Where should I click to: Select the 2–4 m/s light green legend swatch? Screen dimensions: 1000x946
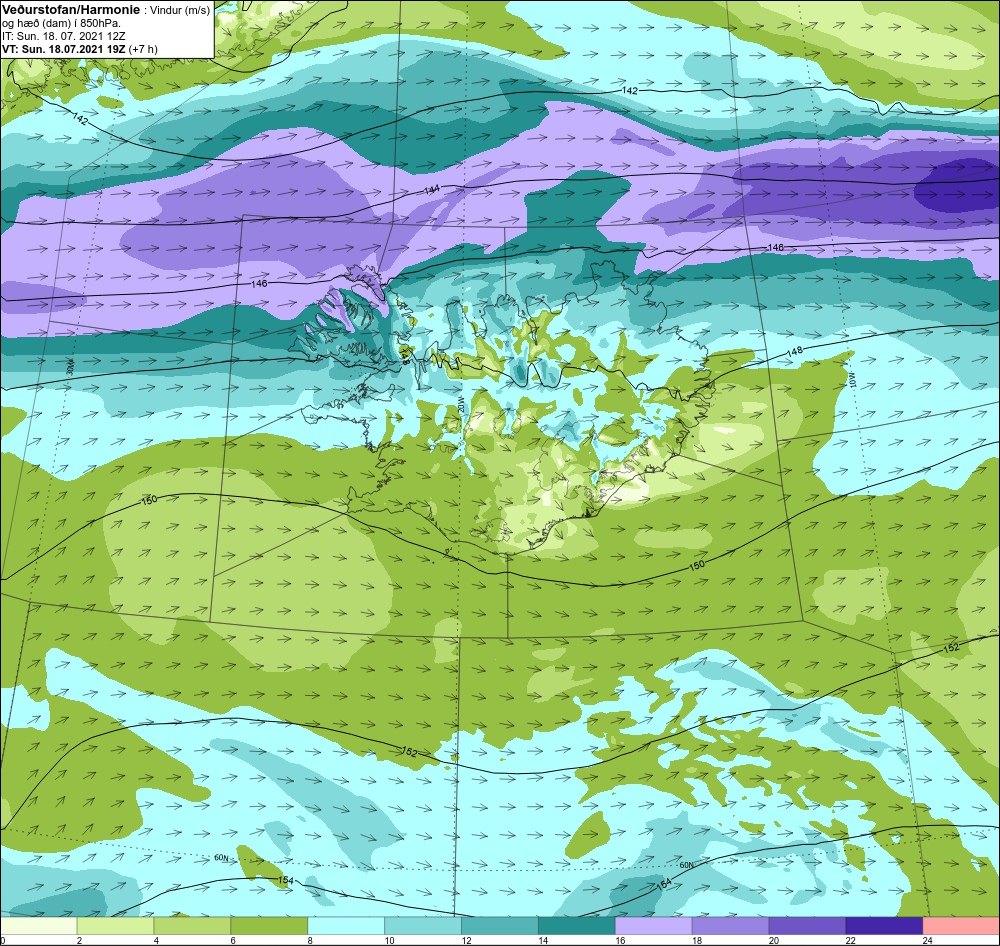(x=115, y=925)
